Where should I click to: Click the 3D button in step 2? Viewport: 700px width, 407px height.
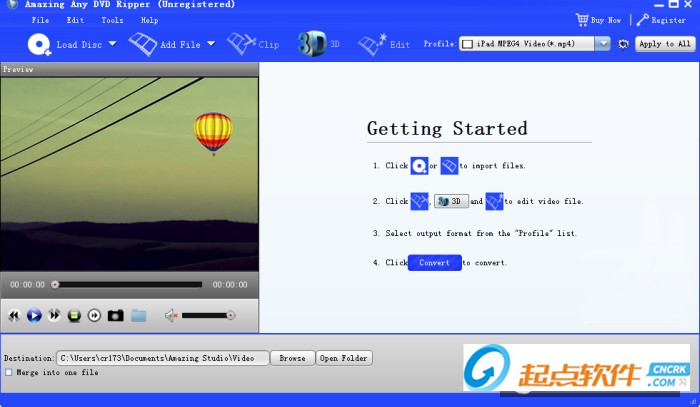click(451, 201)
